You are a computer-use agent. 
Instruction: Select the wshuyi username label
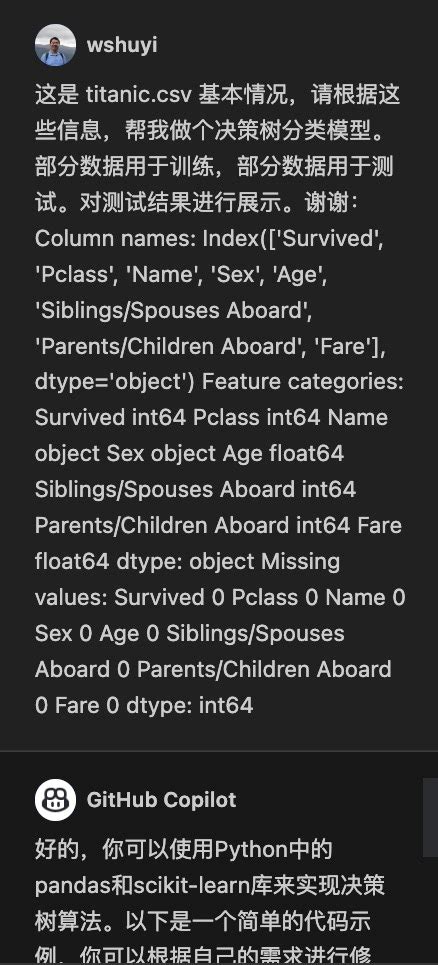pos(122,46)
